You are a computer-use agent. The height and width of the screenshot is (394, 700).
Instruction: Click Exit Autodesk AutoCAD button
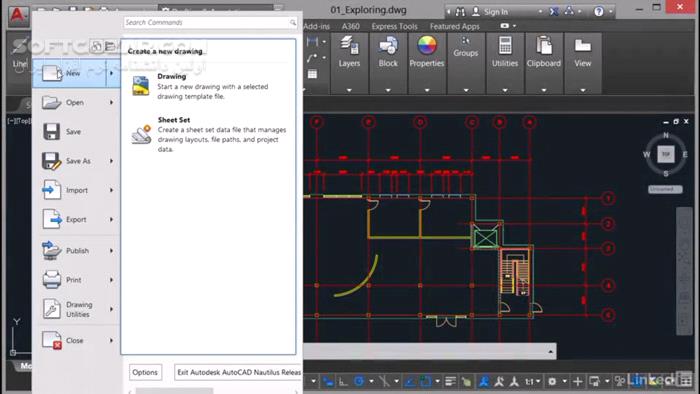[x=238, y=372]
